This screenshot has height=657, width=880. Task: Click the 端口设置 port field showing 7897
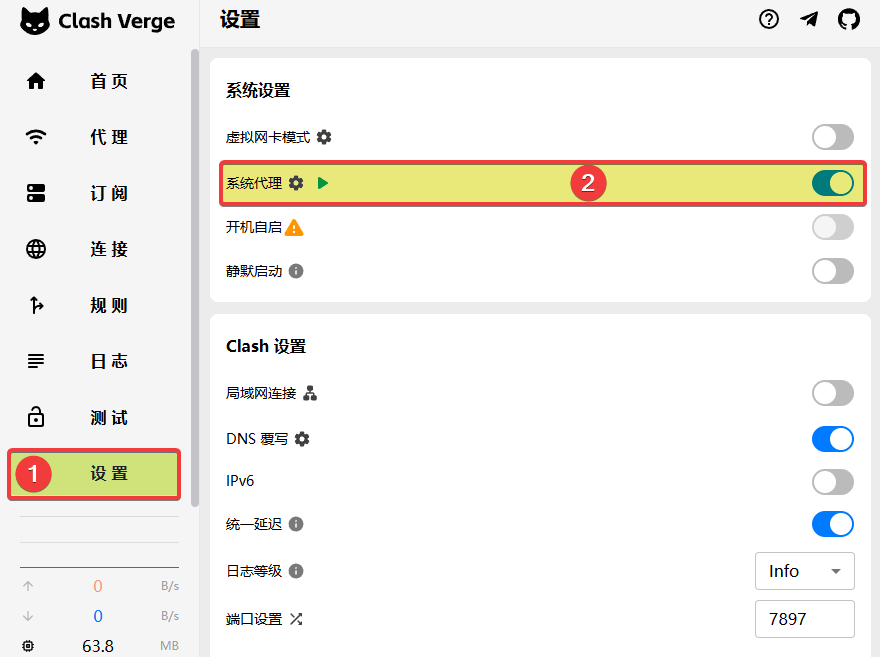coord(805,619)
